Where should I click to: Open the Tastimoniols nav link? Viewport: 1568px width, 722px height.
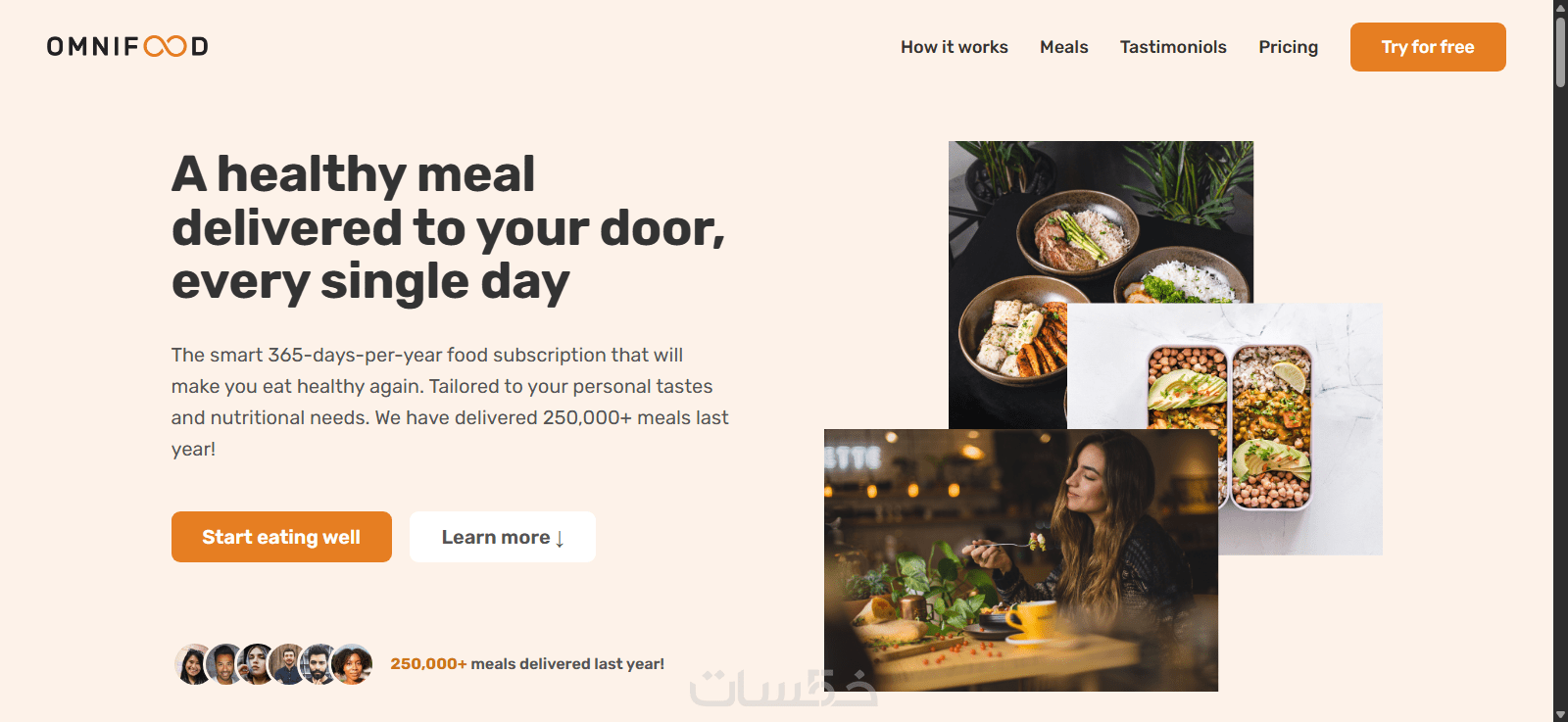(1173, 47)
